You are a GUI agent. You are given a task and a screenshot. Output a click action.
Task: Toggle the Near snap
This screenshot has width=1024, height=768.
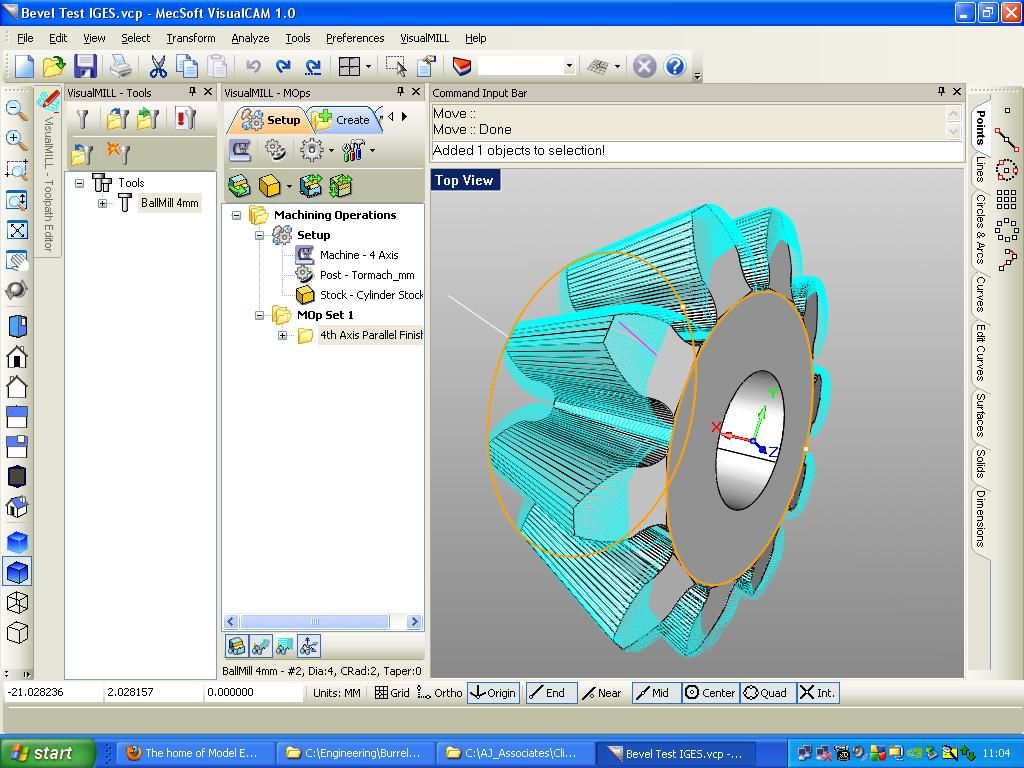tap(602, 693)
